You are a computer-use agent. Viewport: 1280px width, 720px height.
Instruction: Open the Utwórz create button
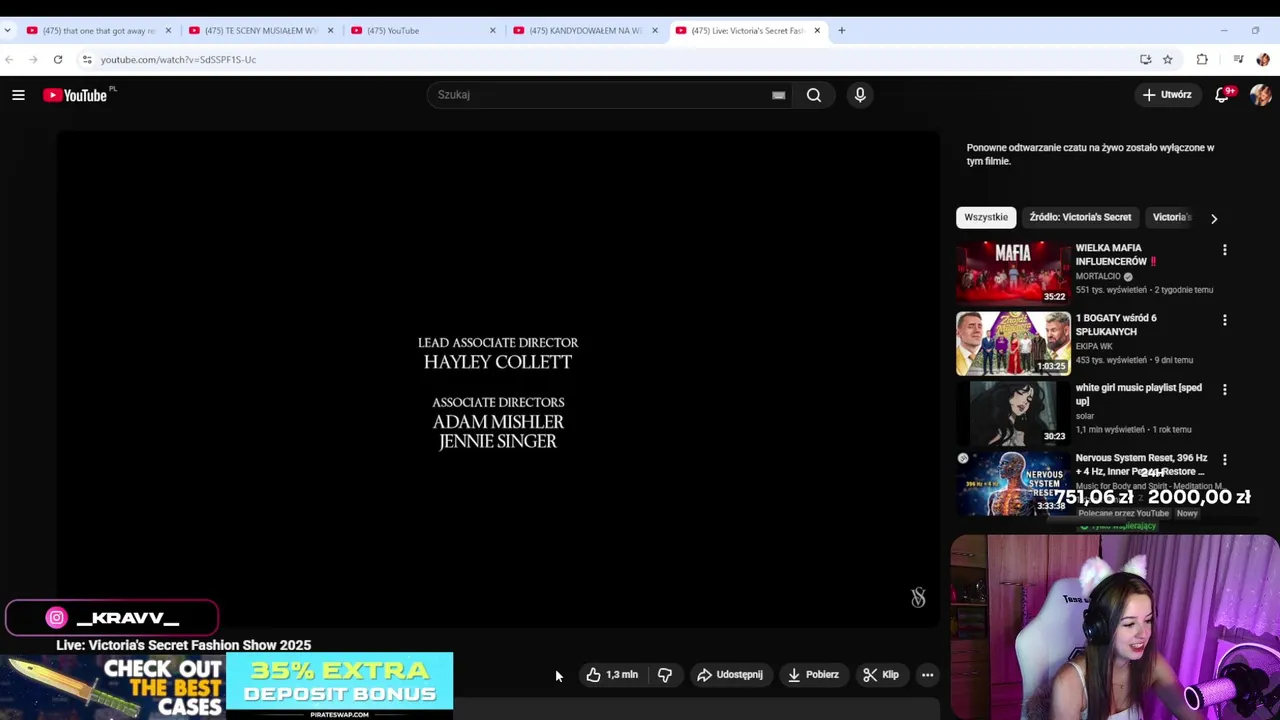tap(1167, 95)
